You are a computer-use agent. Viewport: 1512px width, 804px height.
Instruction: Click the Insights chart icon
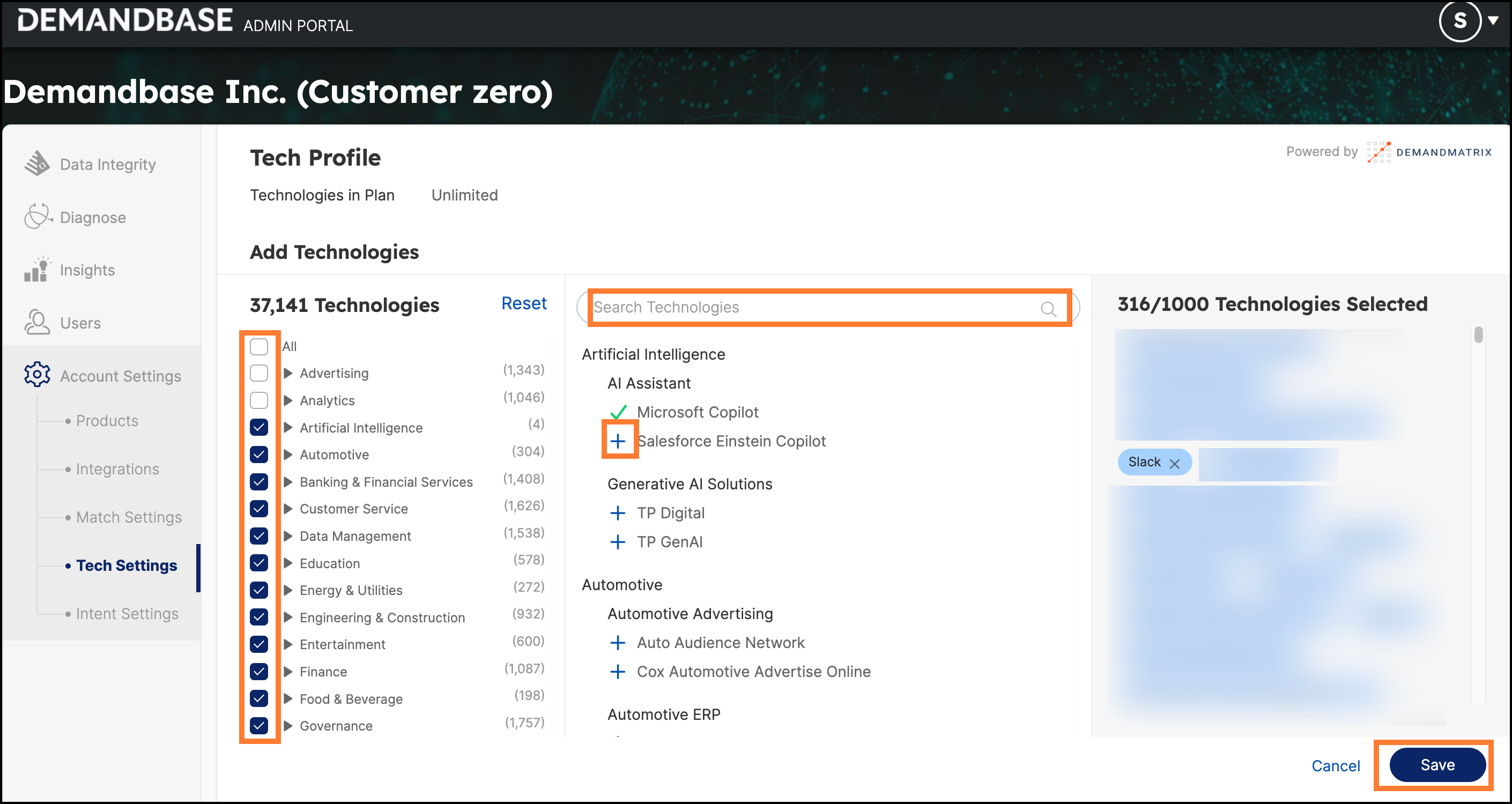[37, 270]
